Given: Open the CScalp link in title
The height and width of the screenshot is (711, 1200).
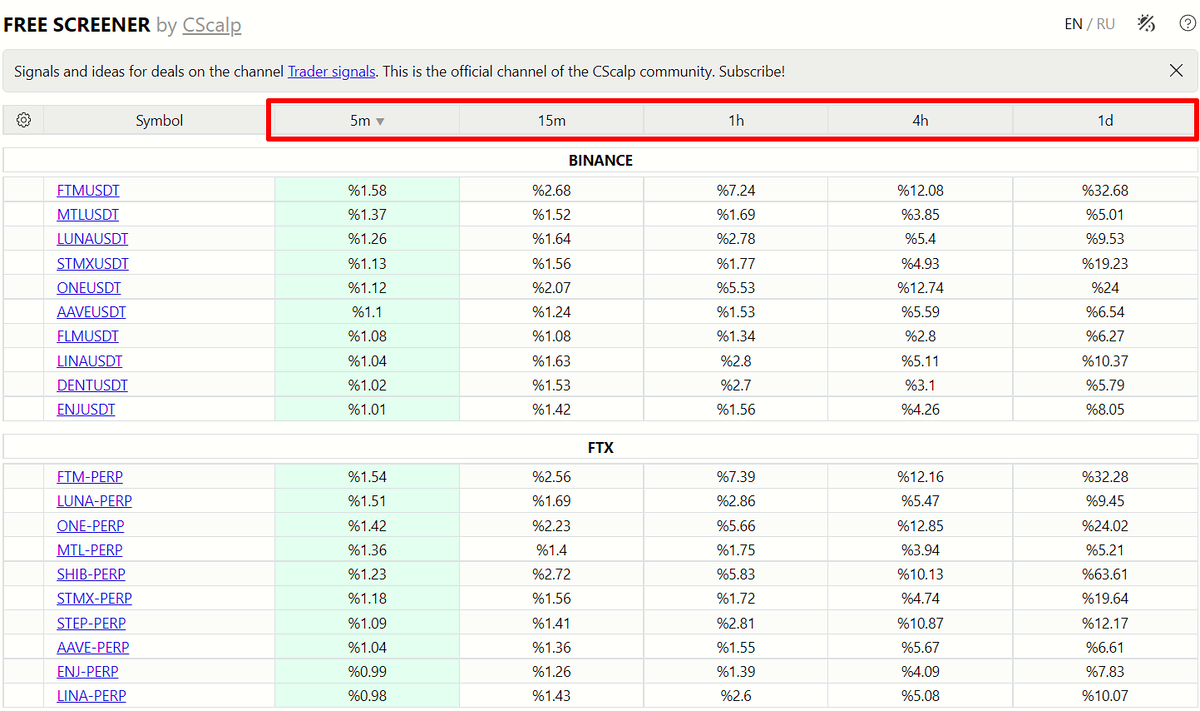Looking at the screenshot, I should (x=212, y=25).
